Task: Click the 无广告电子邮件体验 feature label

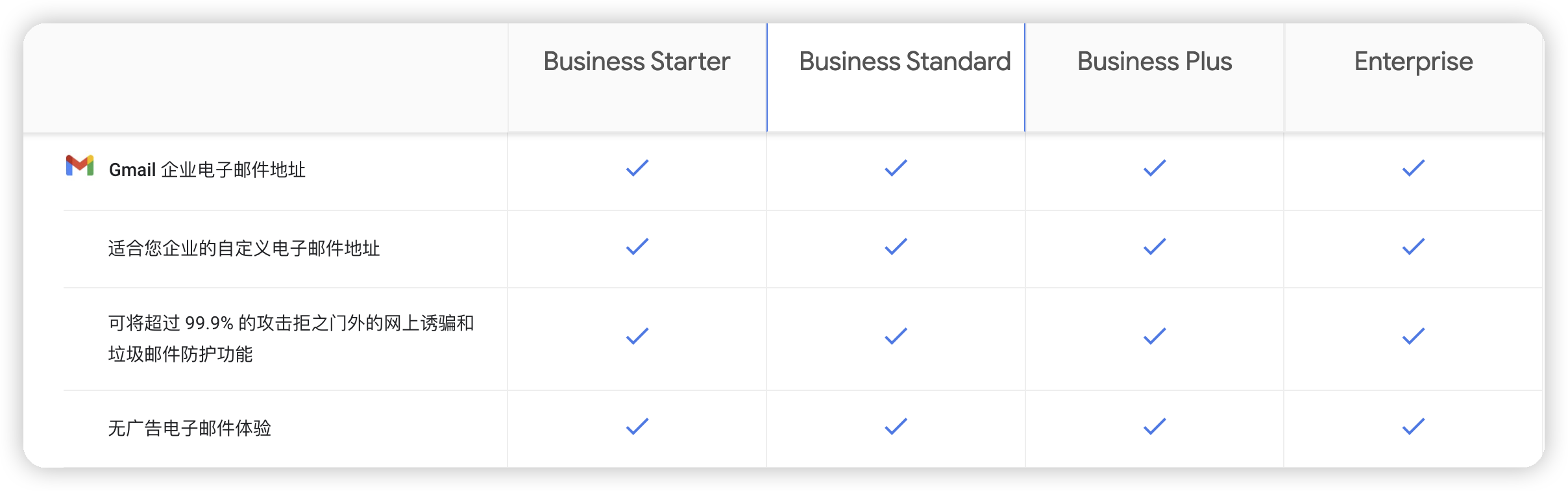Action: click(x=190, y=429)
